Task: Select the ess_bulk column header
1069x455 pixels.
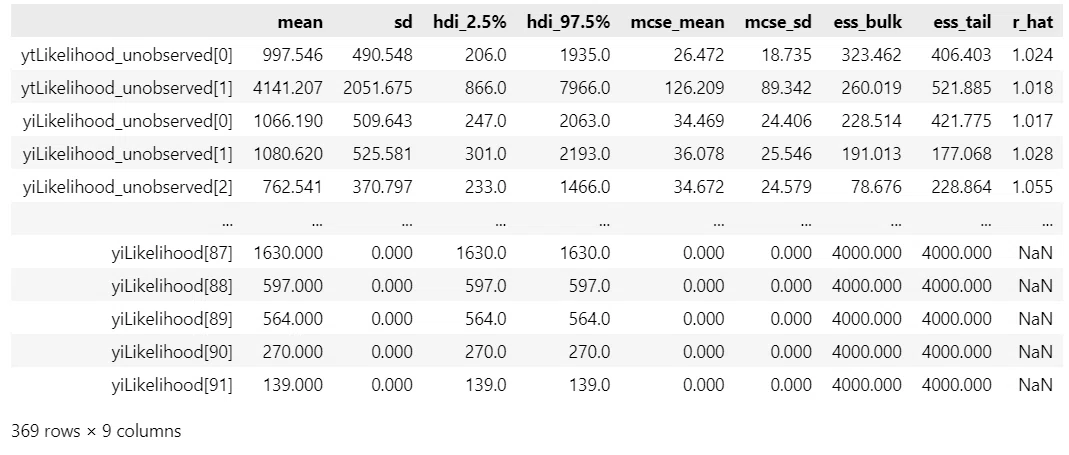Action: pyautogui.click(x=867, y=22)
